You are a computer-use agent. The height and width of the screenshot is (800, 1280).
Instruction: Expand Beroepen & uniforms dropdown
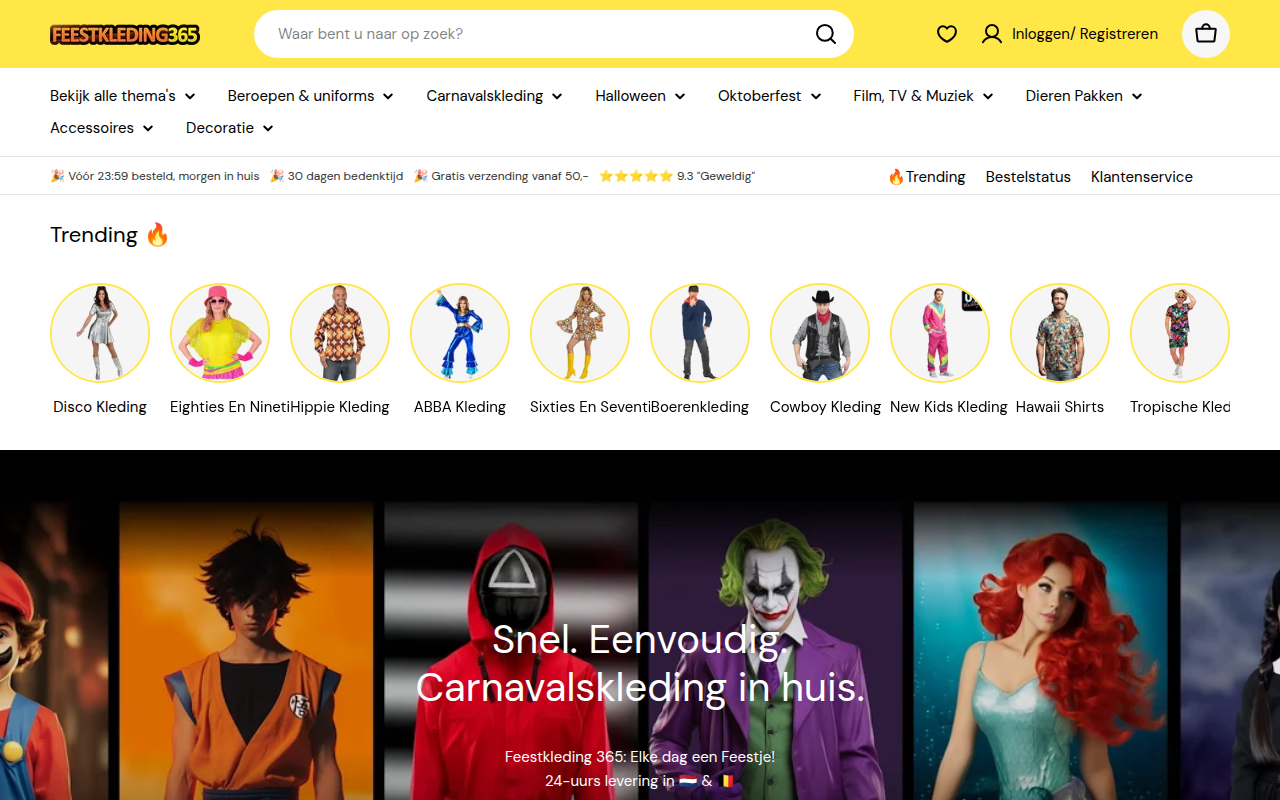click(311, 96)
